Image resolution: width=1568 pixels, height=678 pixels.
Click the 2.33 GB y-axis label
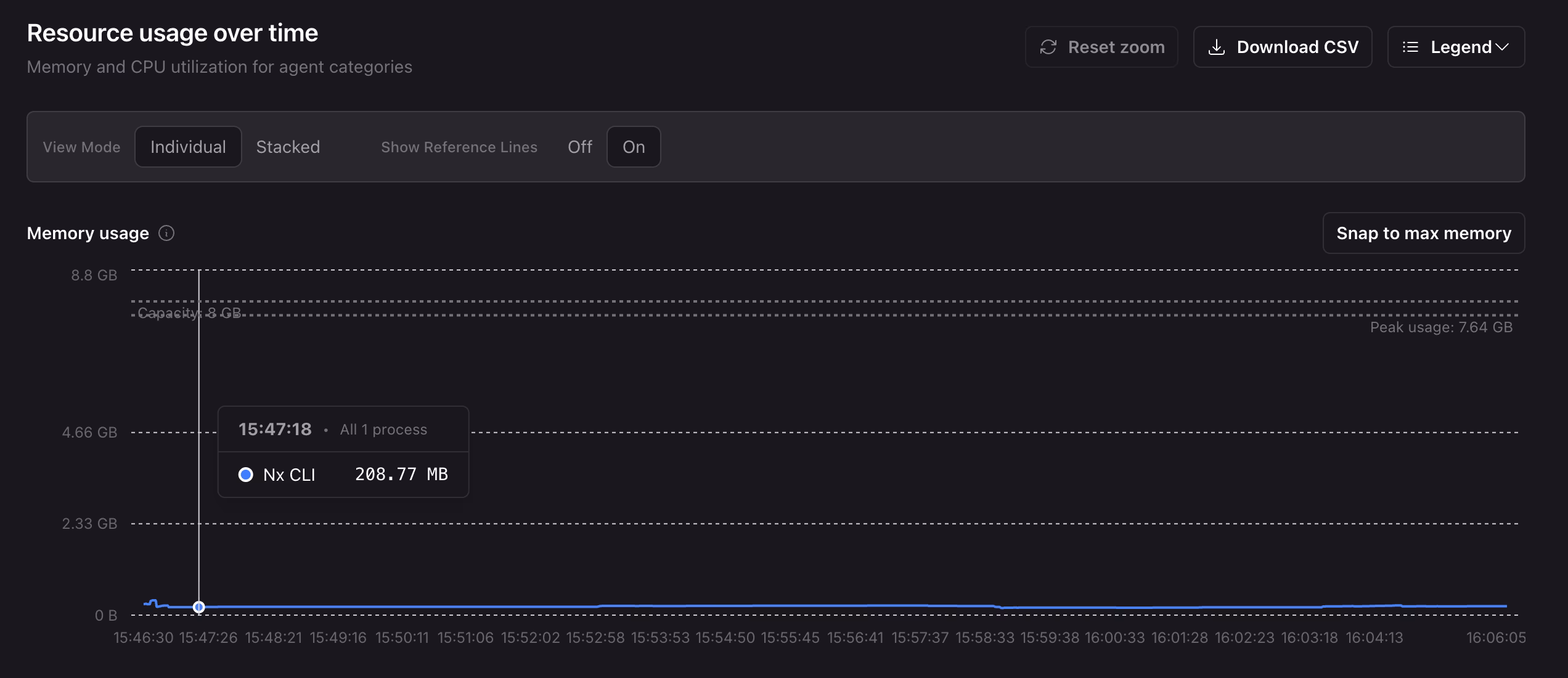[89, 524]
